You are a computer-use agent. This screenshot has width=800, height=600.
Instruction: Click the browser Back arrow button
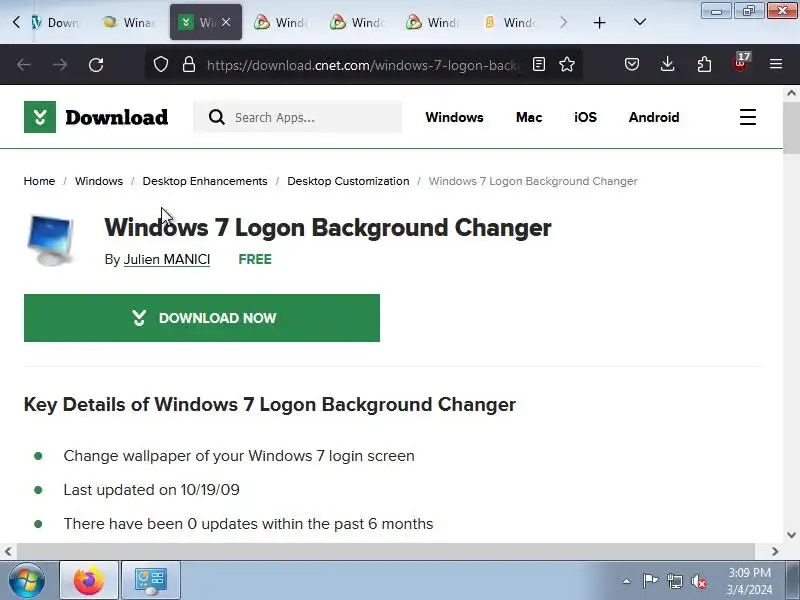23,65
